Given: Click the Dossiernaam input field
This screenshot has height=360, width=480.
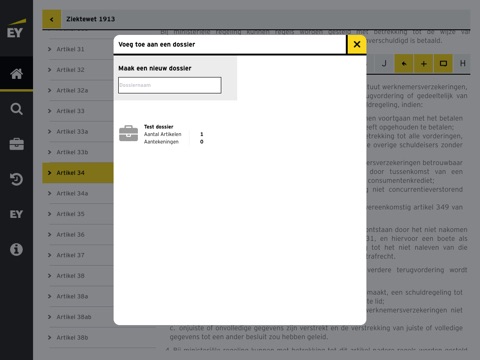Looking at the screenshot, I should click(x=170, y=85).
